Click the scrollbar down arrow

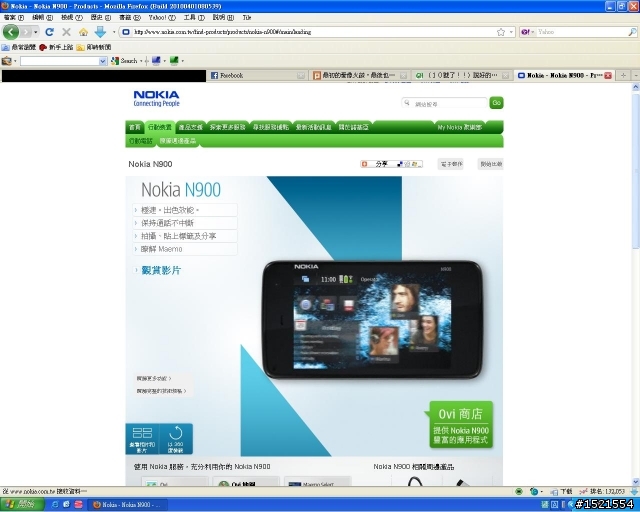tap(636, 482)
